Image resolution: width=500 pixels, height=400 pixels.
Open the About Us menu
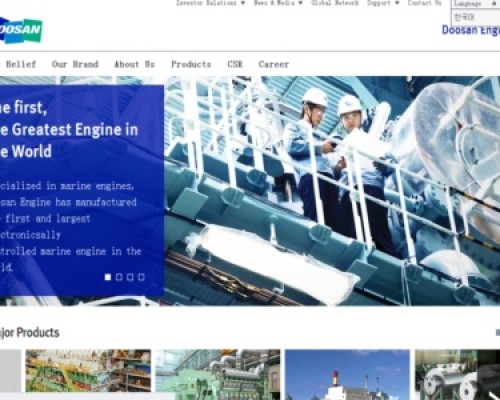135,64
